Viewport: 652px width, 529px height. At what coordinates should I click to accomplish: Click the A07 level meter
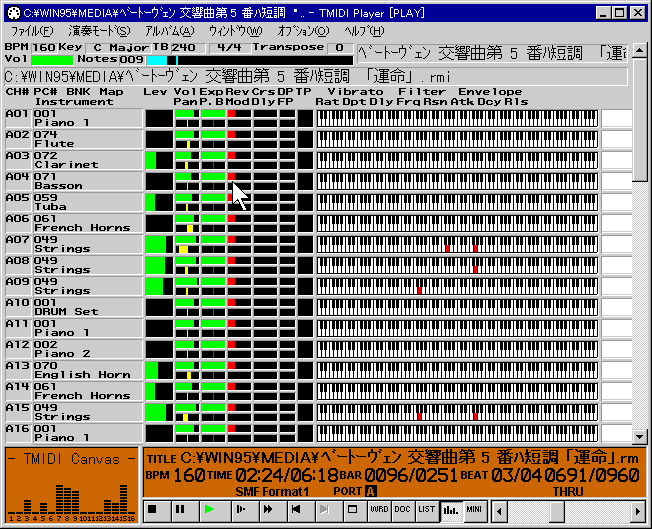coord(159,244)
